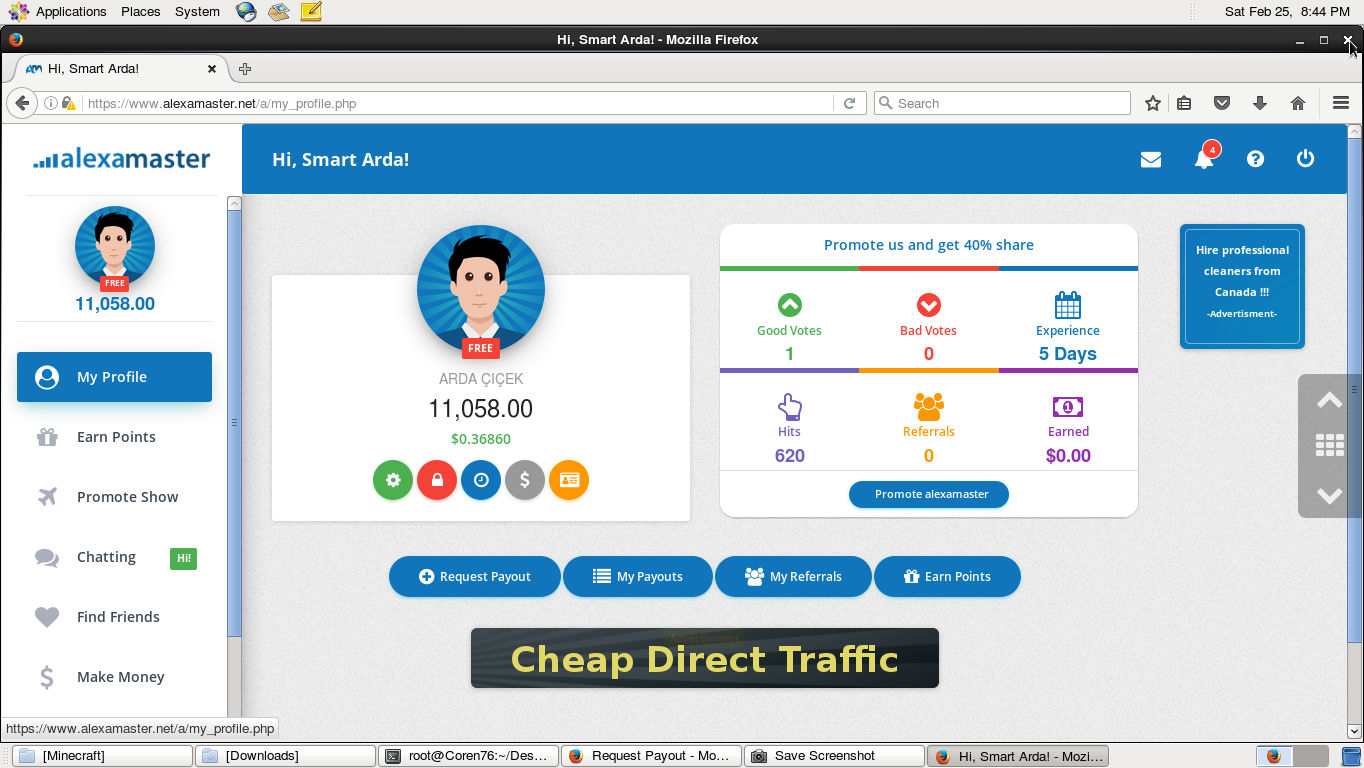Click the Pocket icon in Firefox toolbar
The image size is (1364, 768).
pos(1222,103)
